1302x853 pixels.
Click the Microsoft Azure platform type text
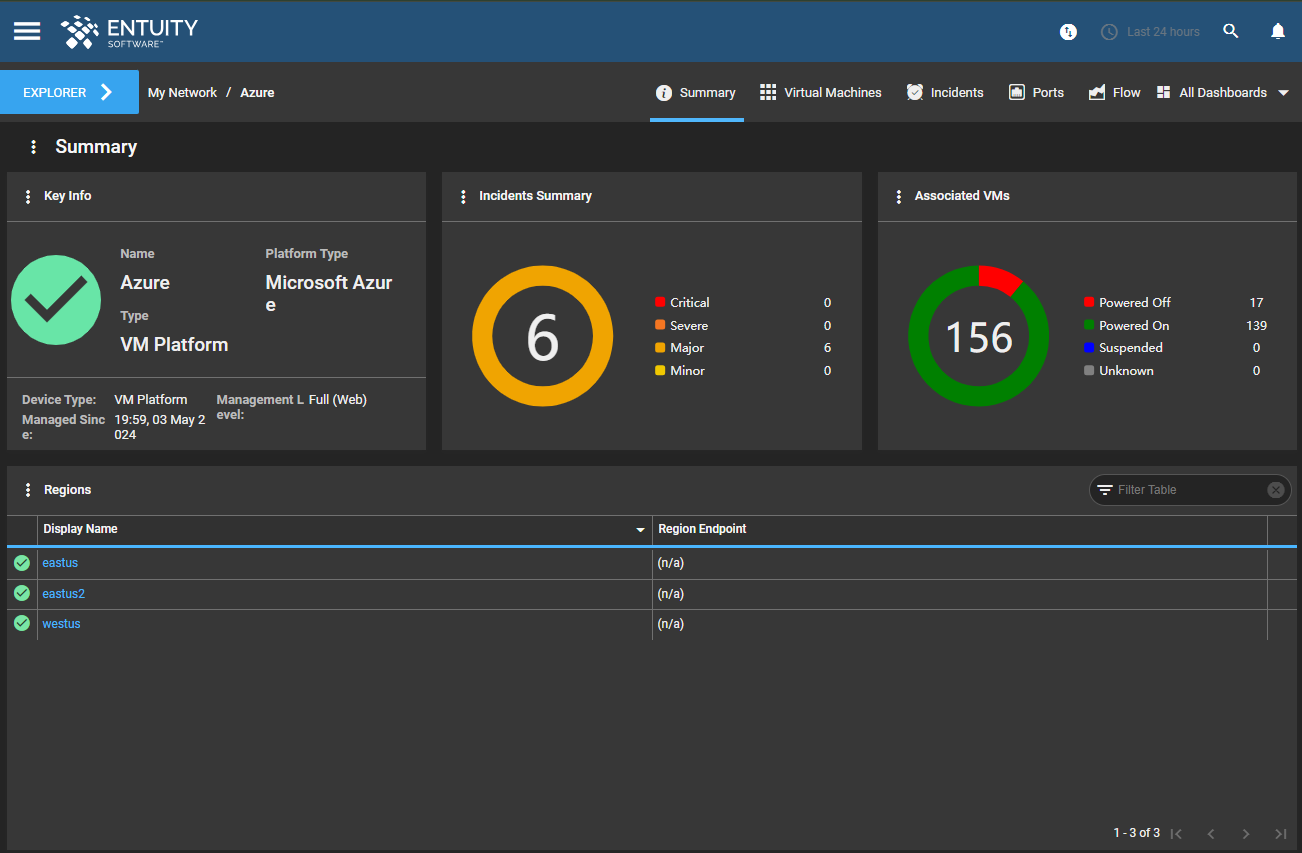tap(329, 293)
